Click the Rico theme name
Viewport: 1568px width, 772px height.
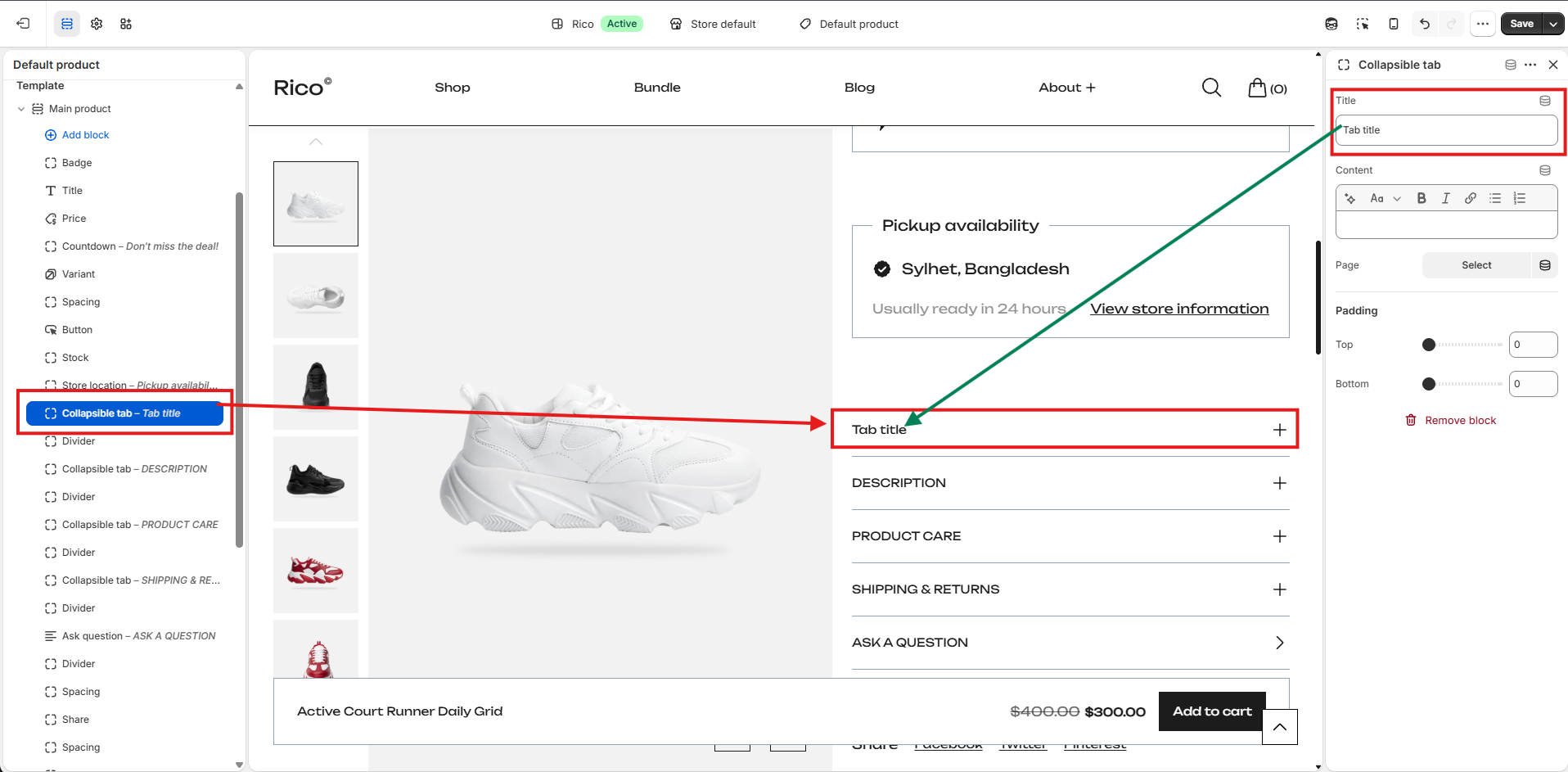[583, 24]
